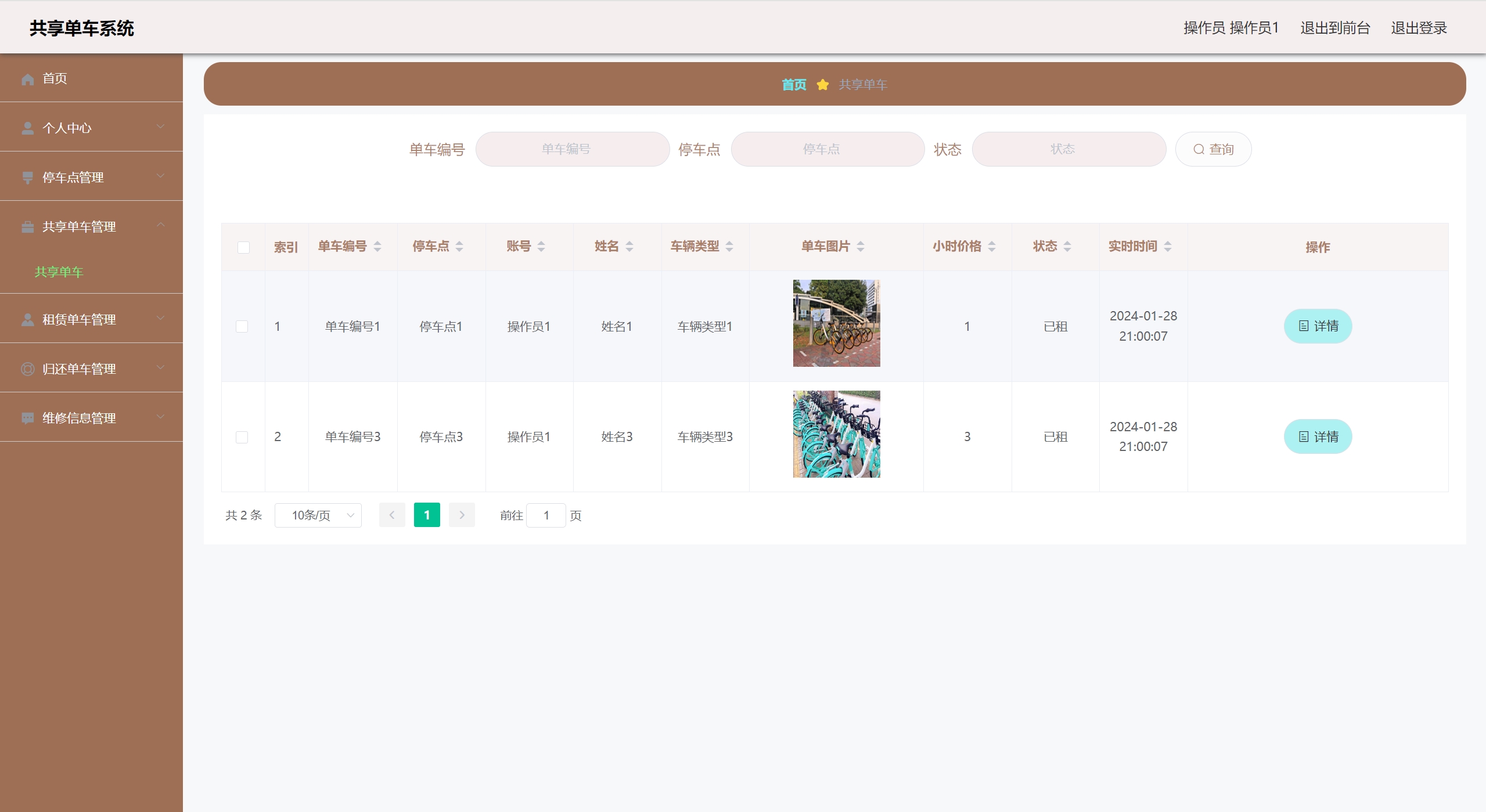Screen dimensions: 1486x812
Task: Select the 共享单车 submenu item
Action: click(x=59, y=272)
